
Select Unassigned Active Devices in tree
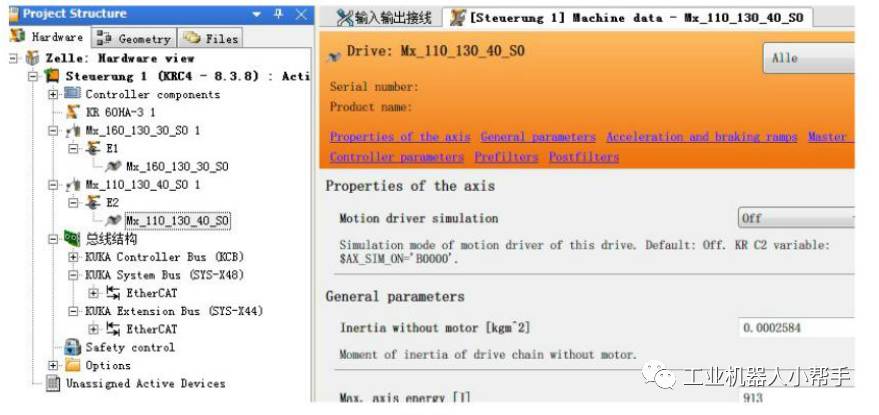click(145, 383)
